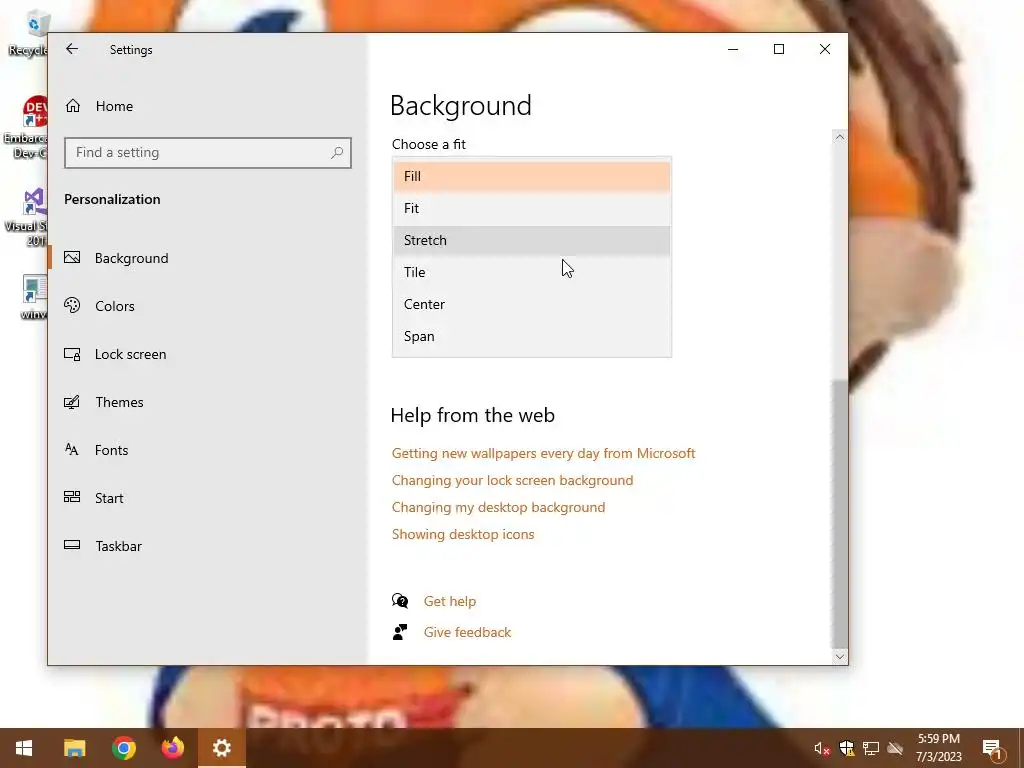1024x768 pixels.
Task: Choose Tile fit option
Action: tap(532, 272)
